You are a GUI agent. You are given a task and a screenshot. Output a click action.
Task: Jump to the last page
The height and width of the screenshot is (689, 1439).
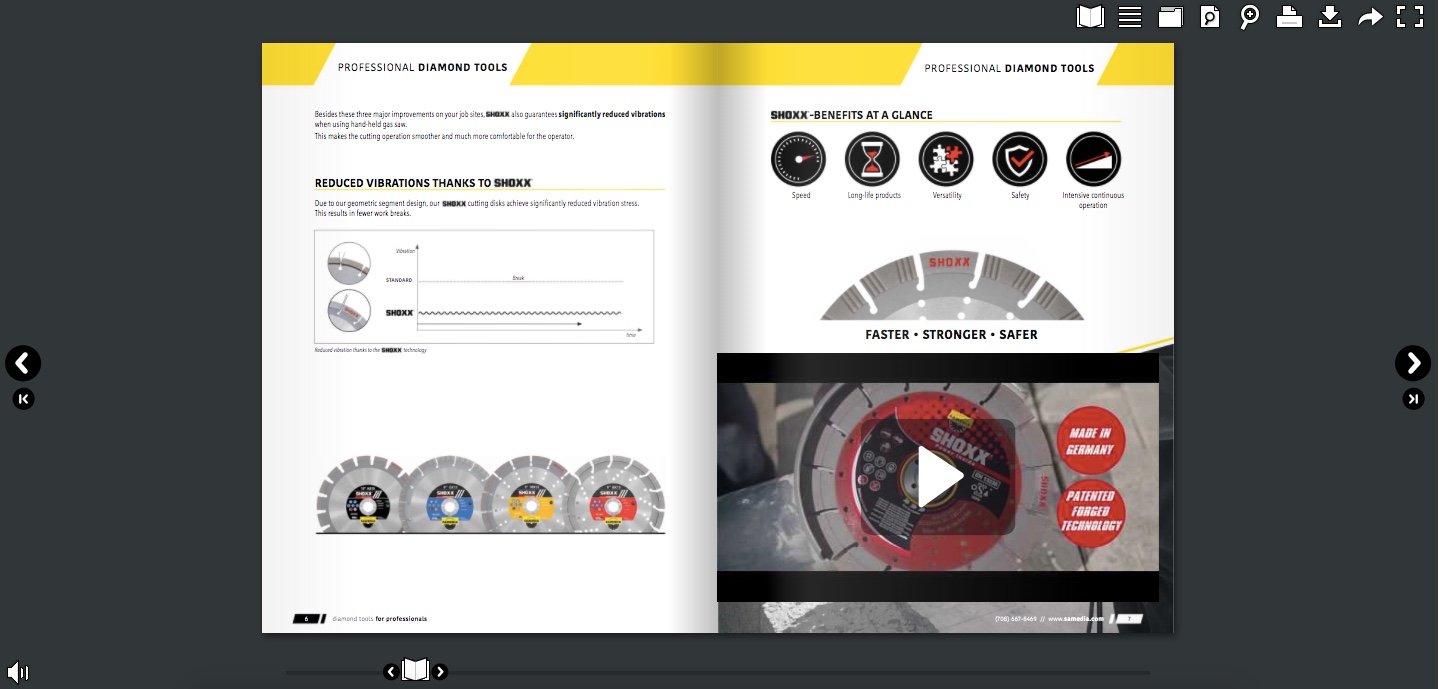click(x=1413, y=399)
